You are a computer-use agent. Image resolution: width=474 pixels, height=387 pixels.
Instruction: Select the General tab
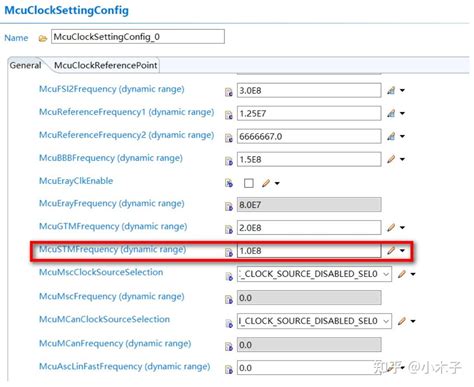click(x=25, y=65)
